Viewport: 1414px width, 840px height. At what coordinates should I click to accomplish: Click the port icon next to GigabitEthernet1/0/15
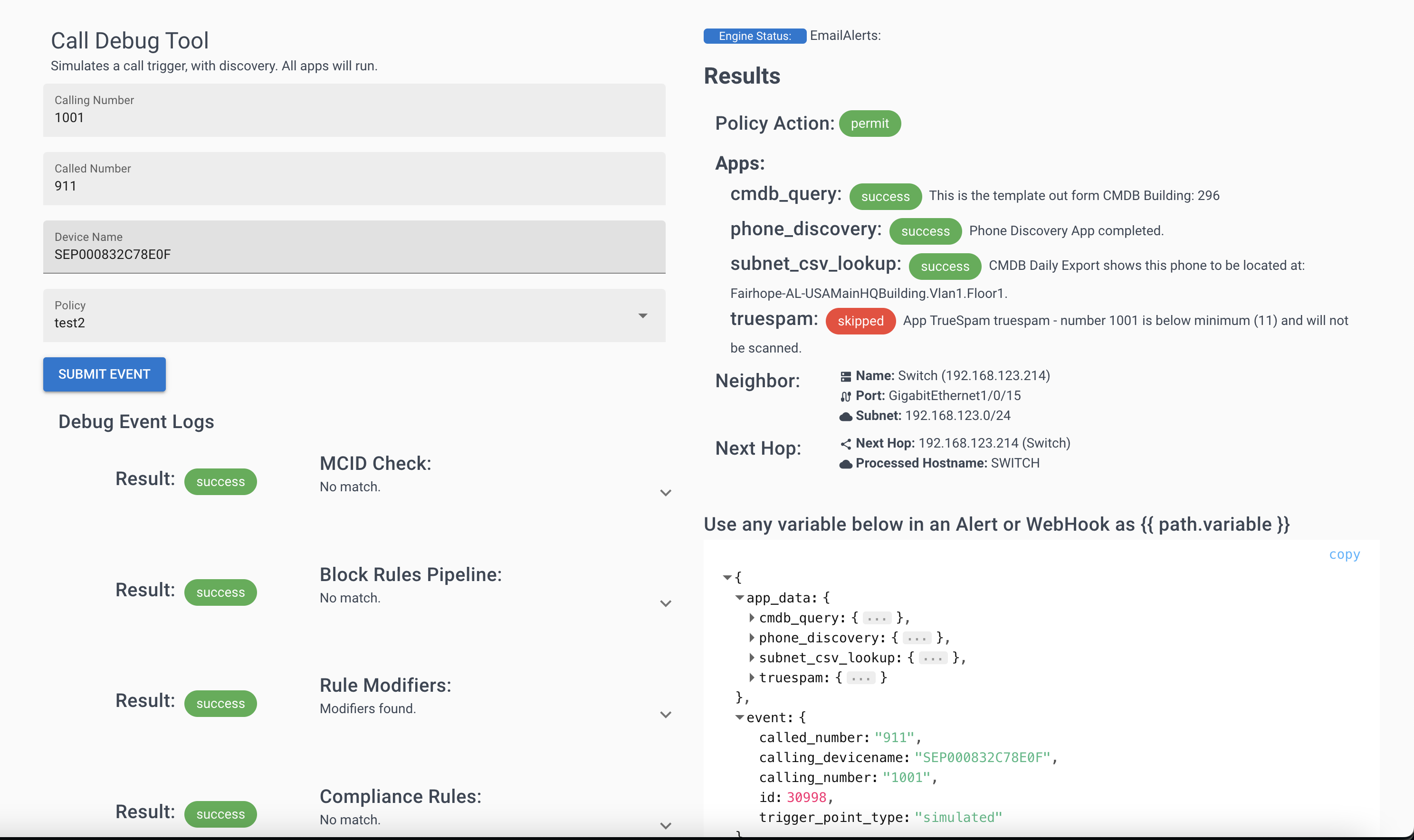coord(845,396)
